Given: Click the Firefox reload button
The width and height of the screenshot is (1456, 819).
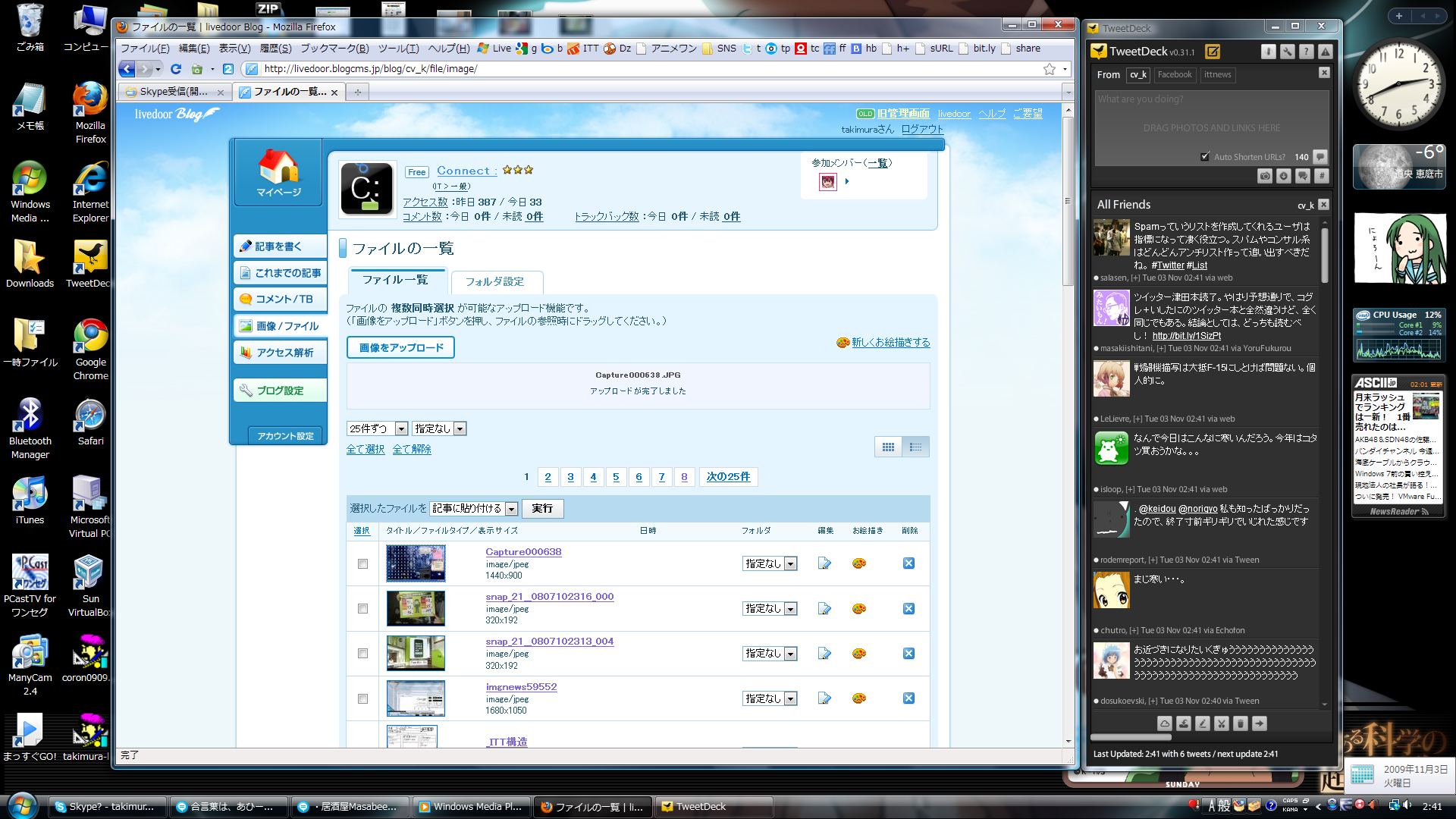Looking at the screenshot, I should coord(176,69).
